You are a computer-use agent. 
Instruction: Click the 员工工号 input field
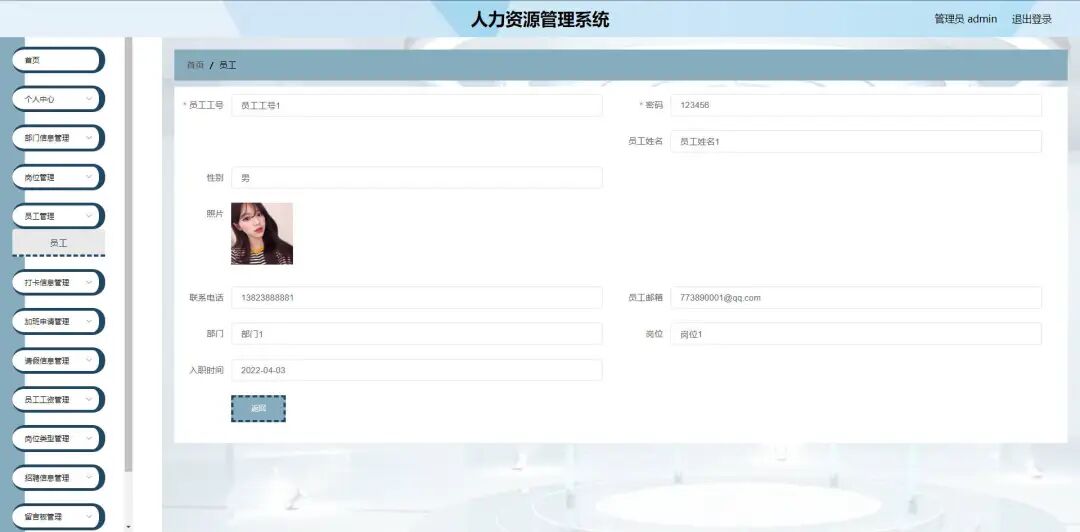[417, 105]
